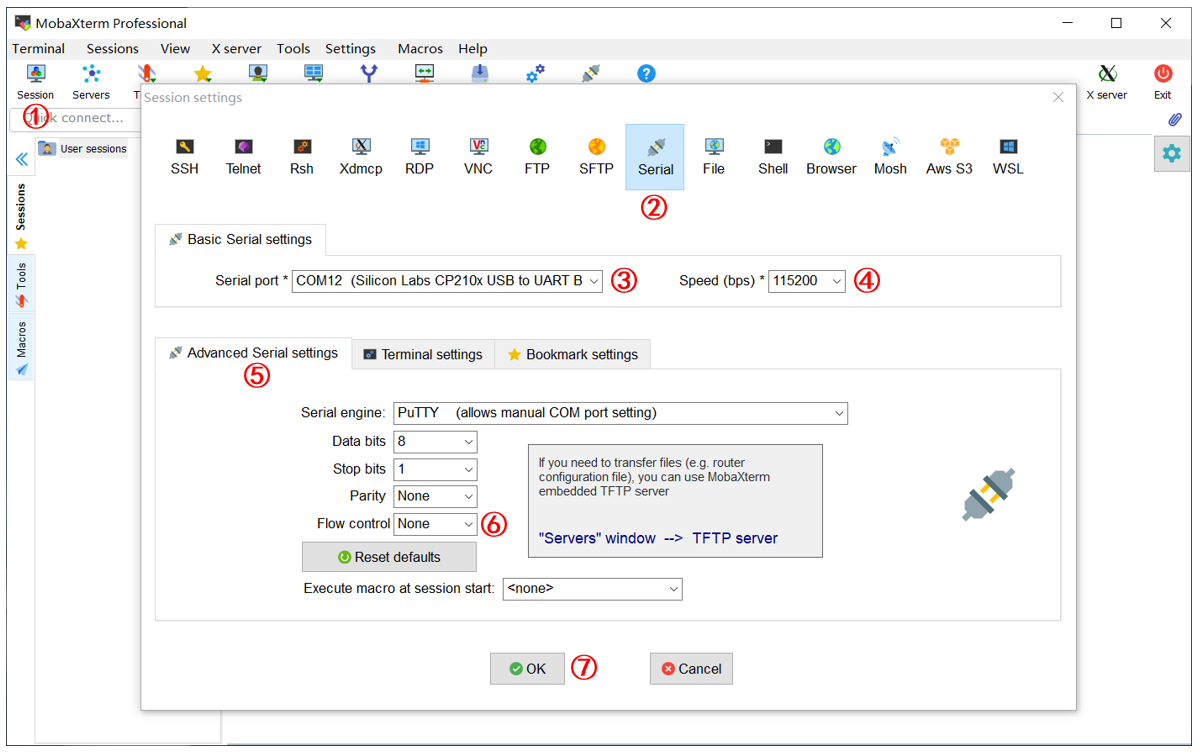The image size is (1202, 752).
Task: Confirm the session with OK button
Action: point(527,669)
